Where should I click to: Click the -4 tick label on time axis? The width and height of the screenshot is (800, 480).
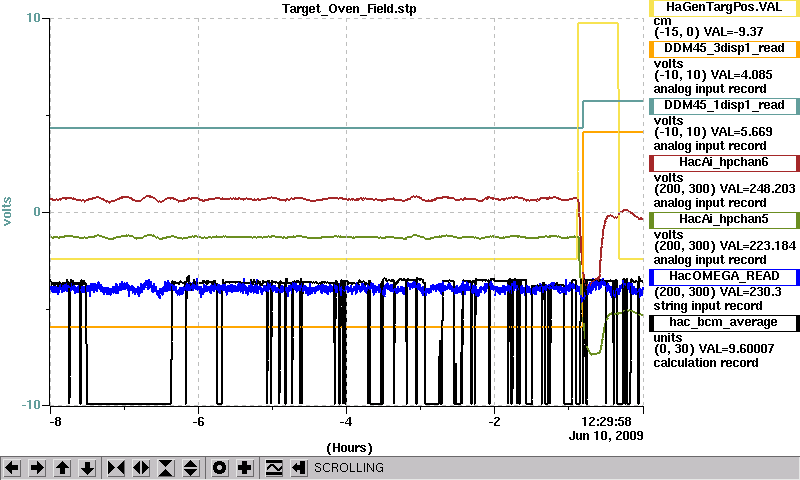pos(346,422)
